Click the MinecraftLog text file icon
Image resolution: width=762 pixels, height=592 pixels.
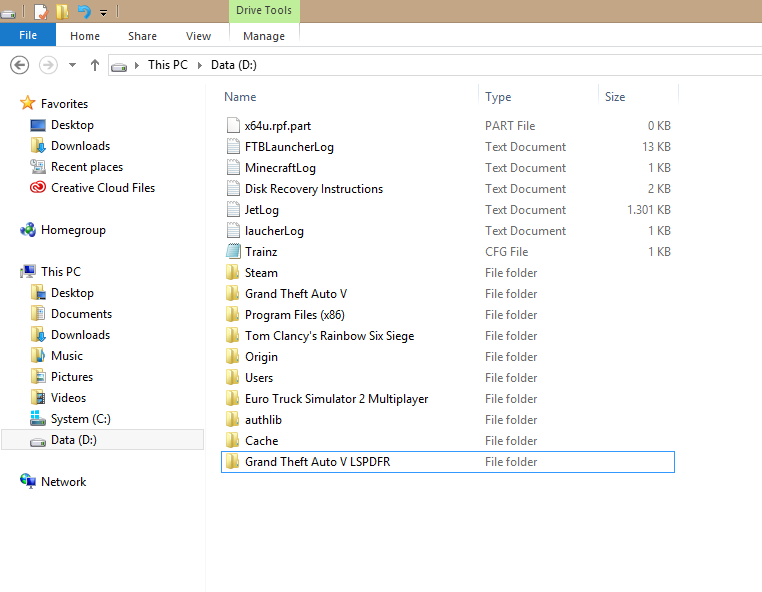(x=233, y=167)
